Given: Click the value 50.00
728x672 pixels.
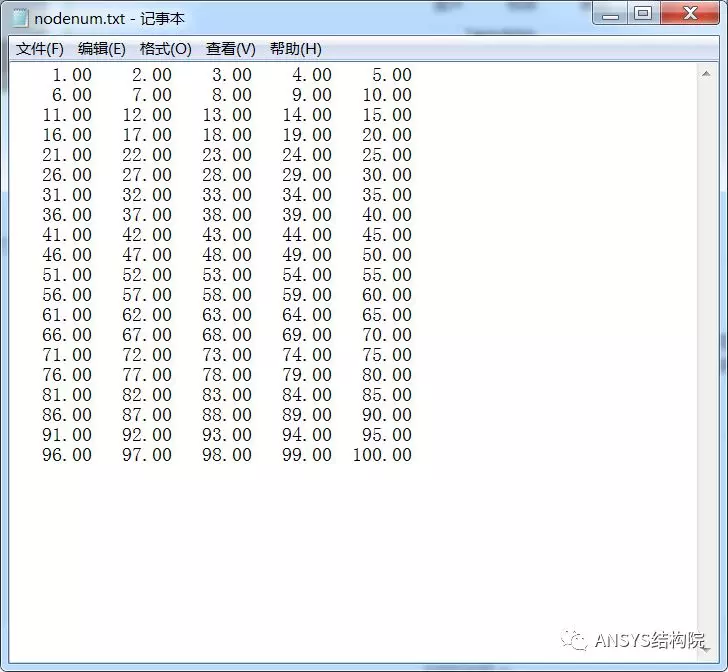Looking at the screenshot, I should pos(387,254).
